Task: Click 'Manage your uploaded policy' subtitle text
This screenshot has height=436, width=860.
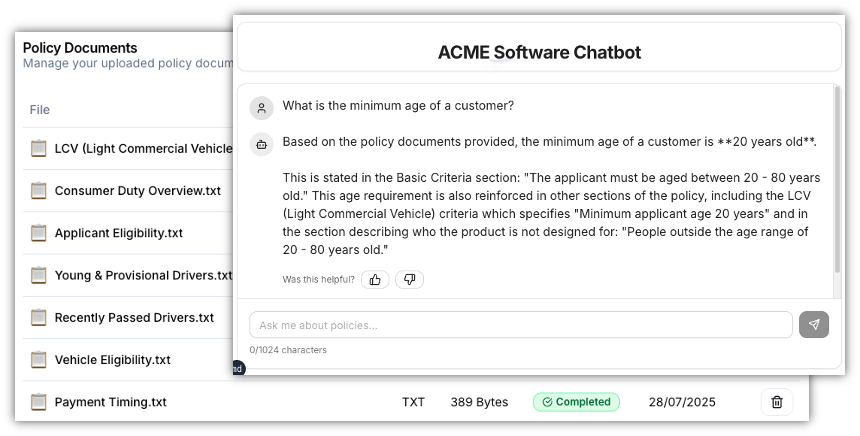Action: point(128,63)
